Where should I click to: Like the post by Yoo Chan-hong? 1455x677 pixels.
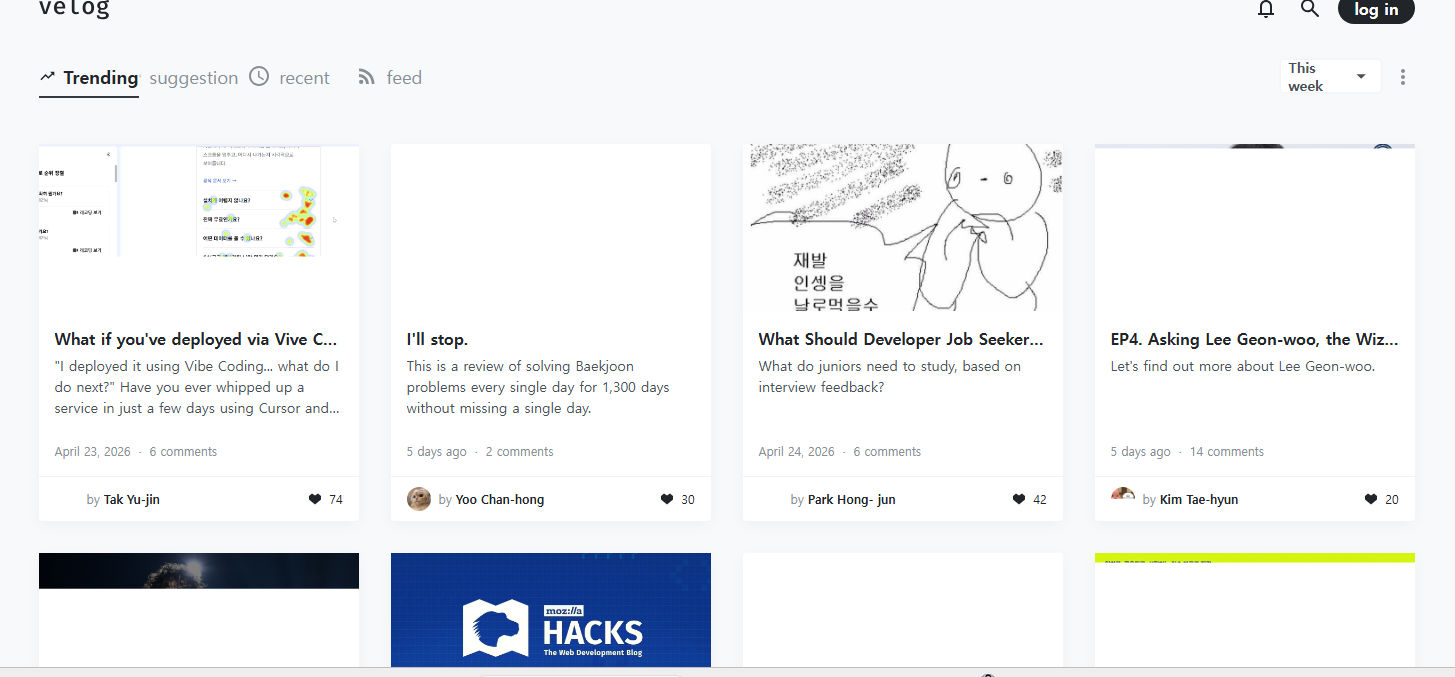click(x=667, y=499)
